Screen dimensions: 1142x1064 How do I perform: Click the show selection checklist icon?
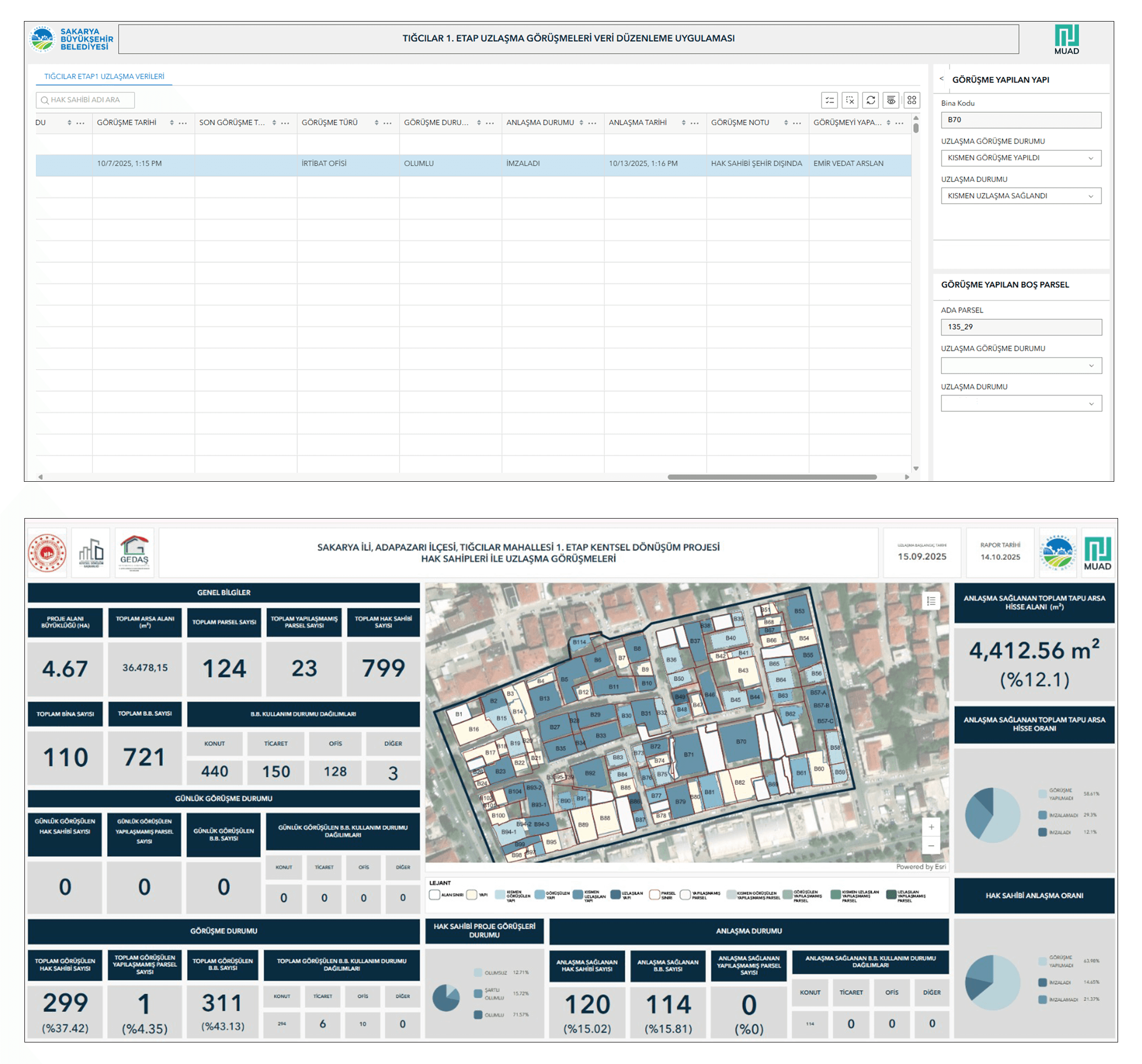[829, 100]
